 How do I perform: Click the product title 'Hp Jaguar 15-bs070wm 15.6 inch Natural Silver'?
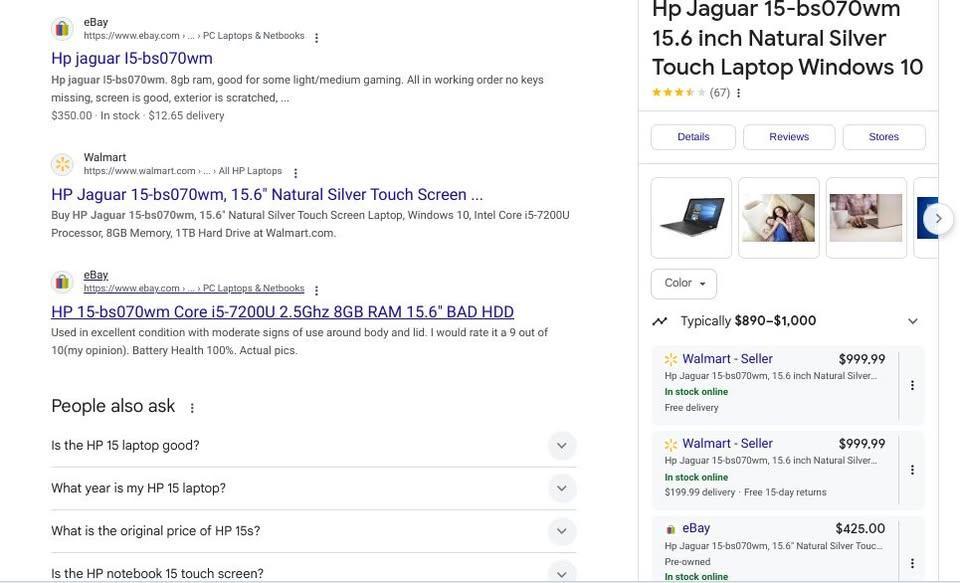point(788,38)
